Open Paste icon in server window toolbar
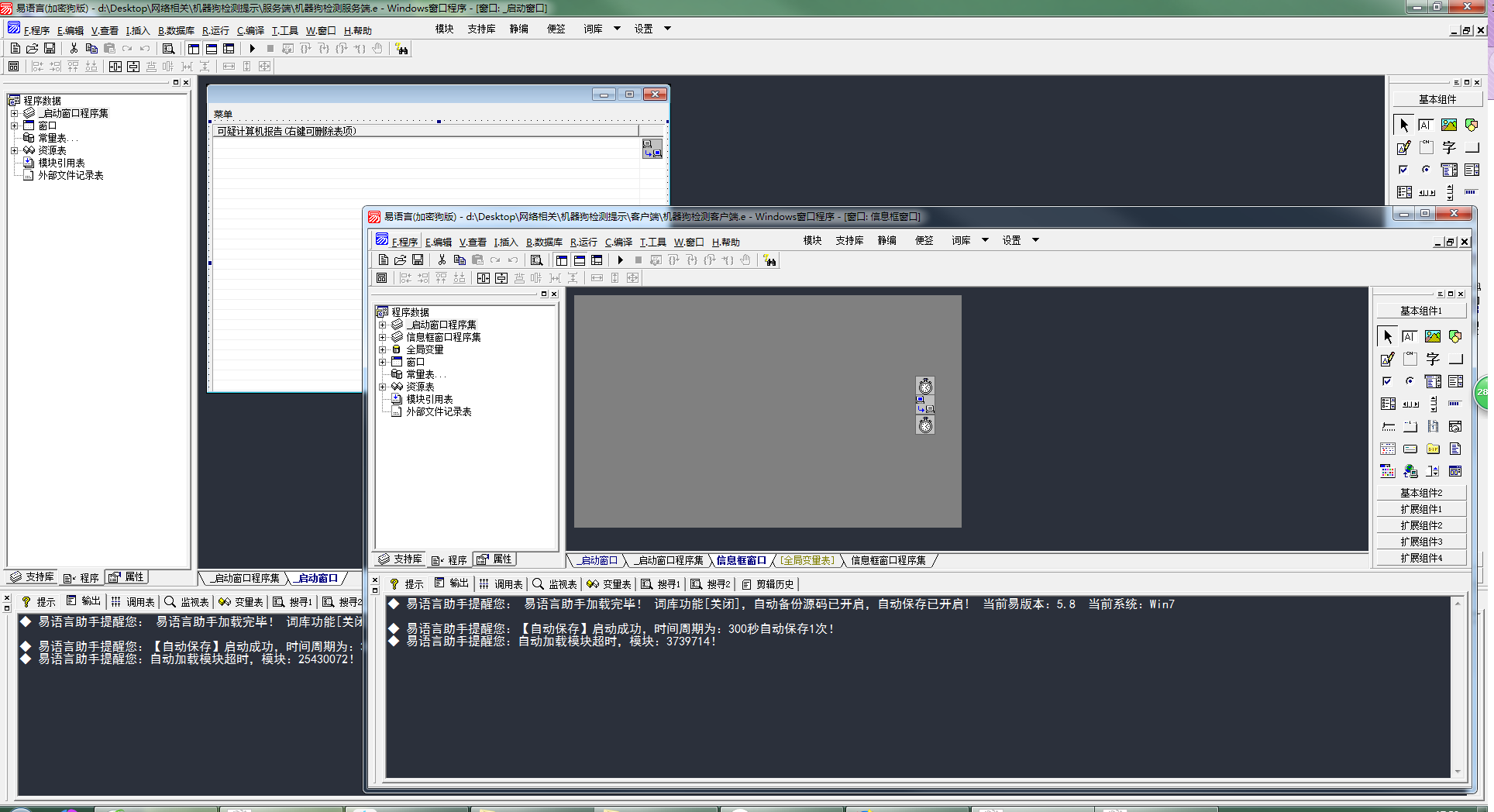Image resolution: width=1494 pixels, height=812 pixels. [109, 48]
